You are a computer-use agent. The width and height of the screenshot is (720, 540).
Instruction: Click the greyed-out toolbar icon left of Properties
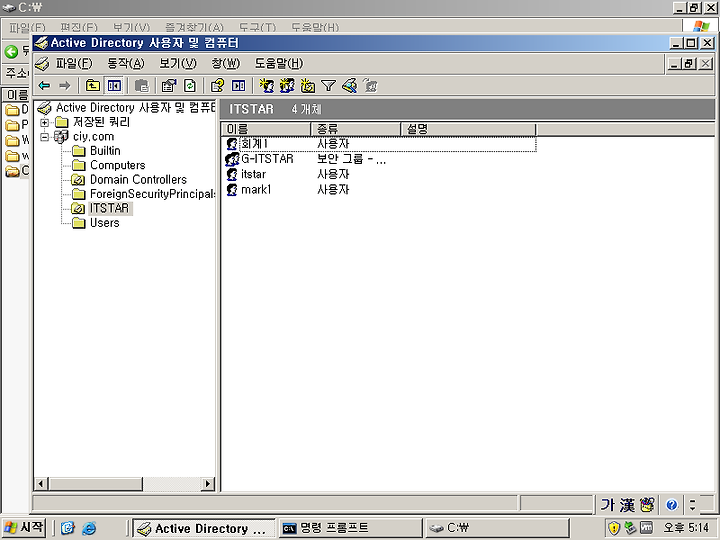(x=142, y=86)
